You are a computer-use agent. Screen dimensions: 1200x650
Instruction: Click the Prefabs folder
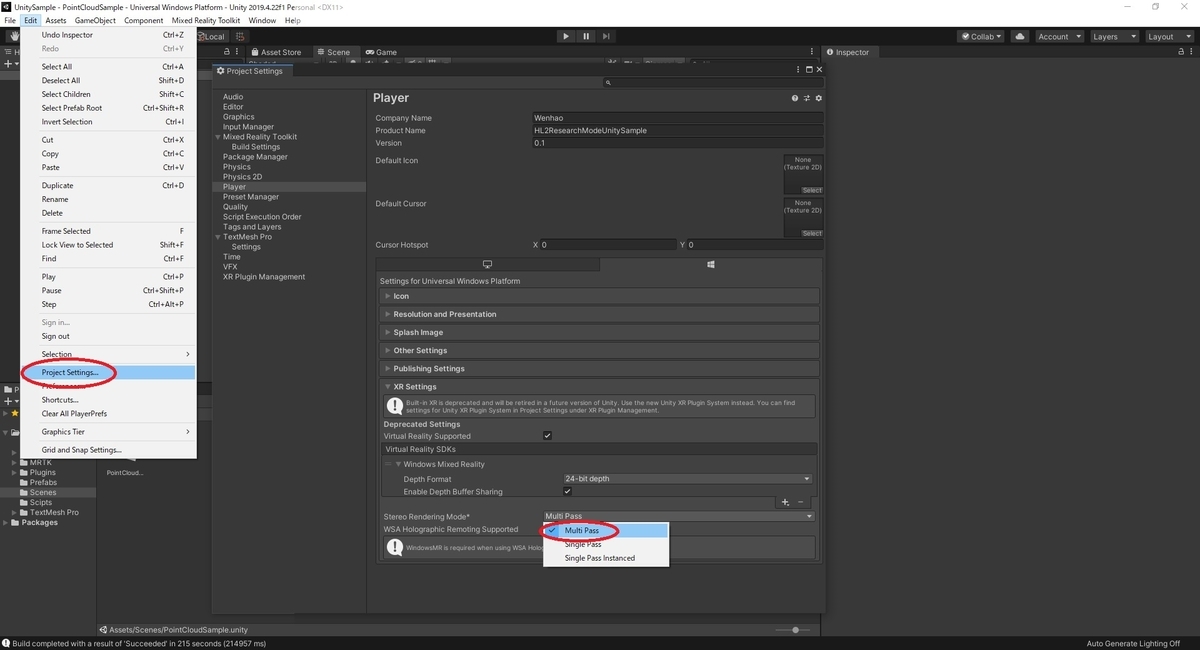(44, 482)
